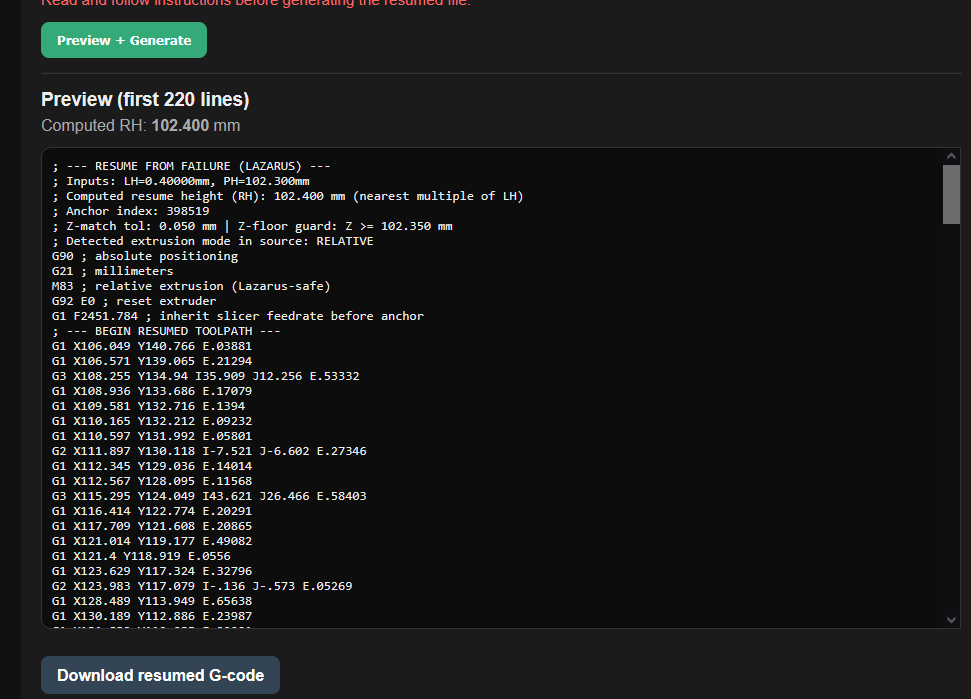Download the resumed G-code file
971x699 pixels.
click(x=160, y=675)
